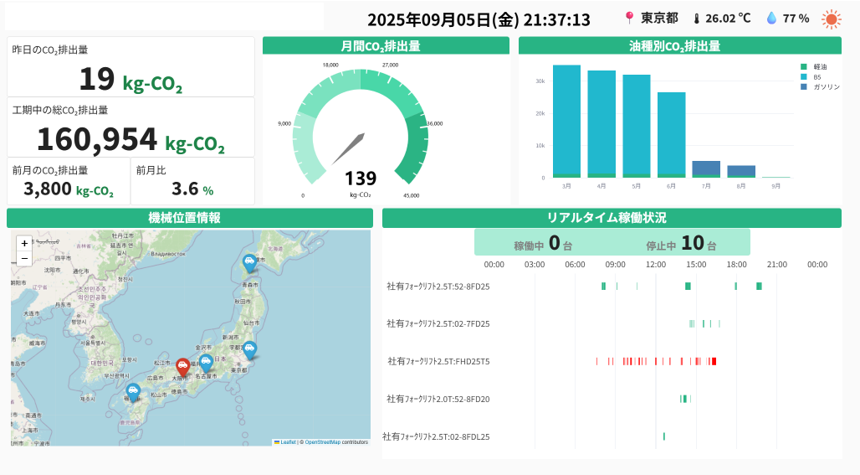This screenshot has width=860, height=475.
Task: Select the blue vehicle marker in Kyushu
Action: (x=133, y=392)
